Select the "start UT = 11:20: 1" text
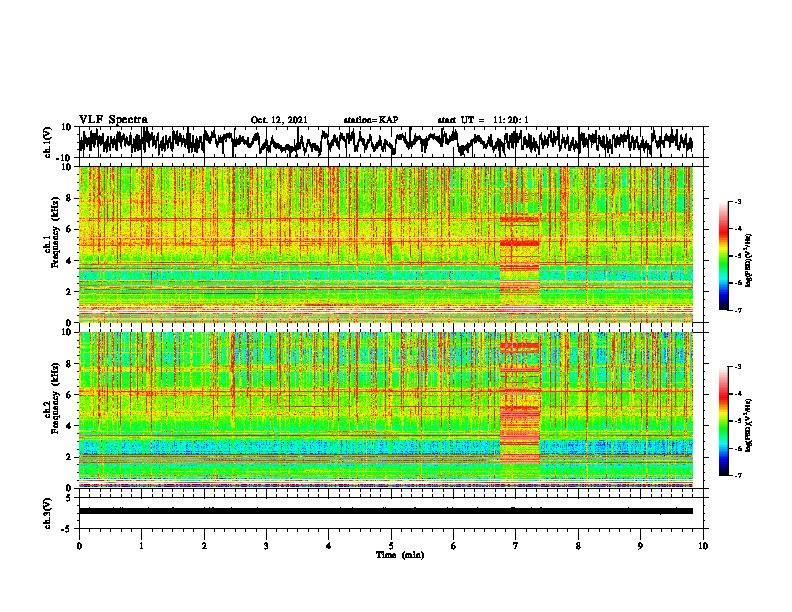 click(x=483, y=120)
